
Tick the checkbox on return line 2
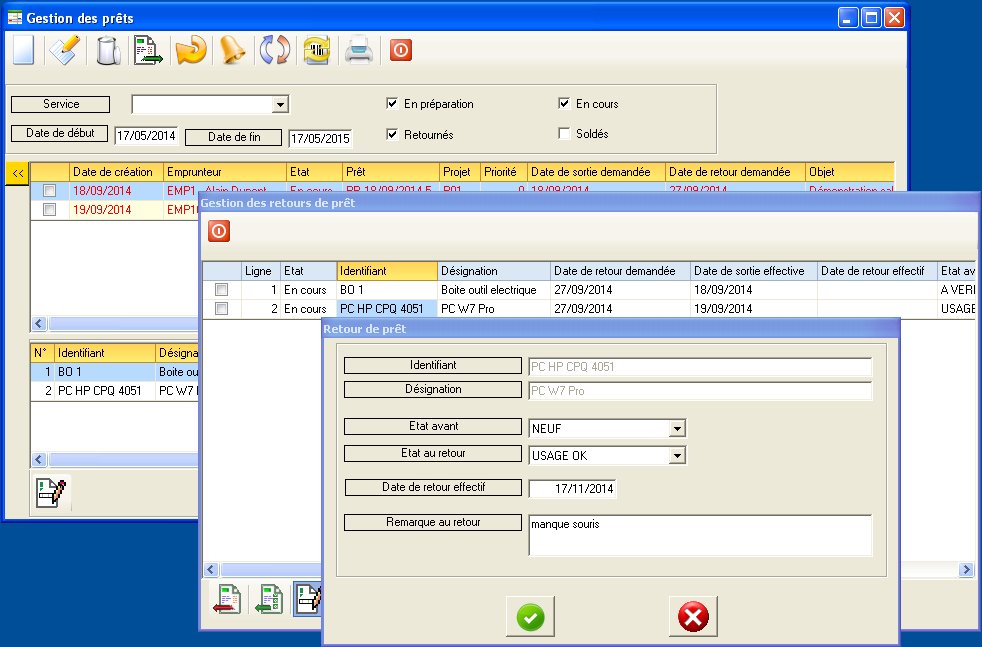point(221,308)
